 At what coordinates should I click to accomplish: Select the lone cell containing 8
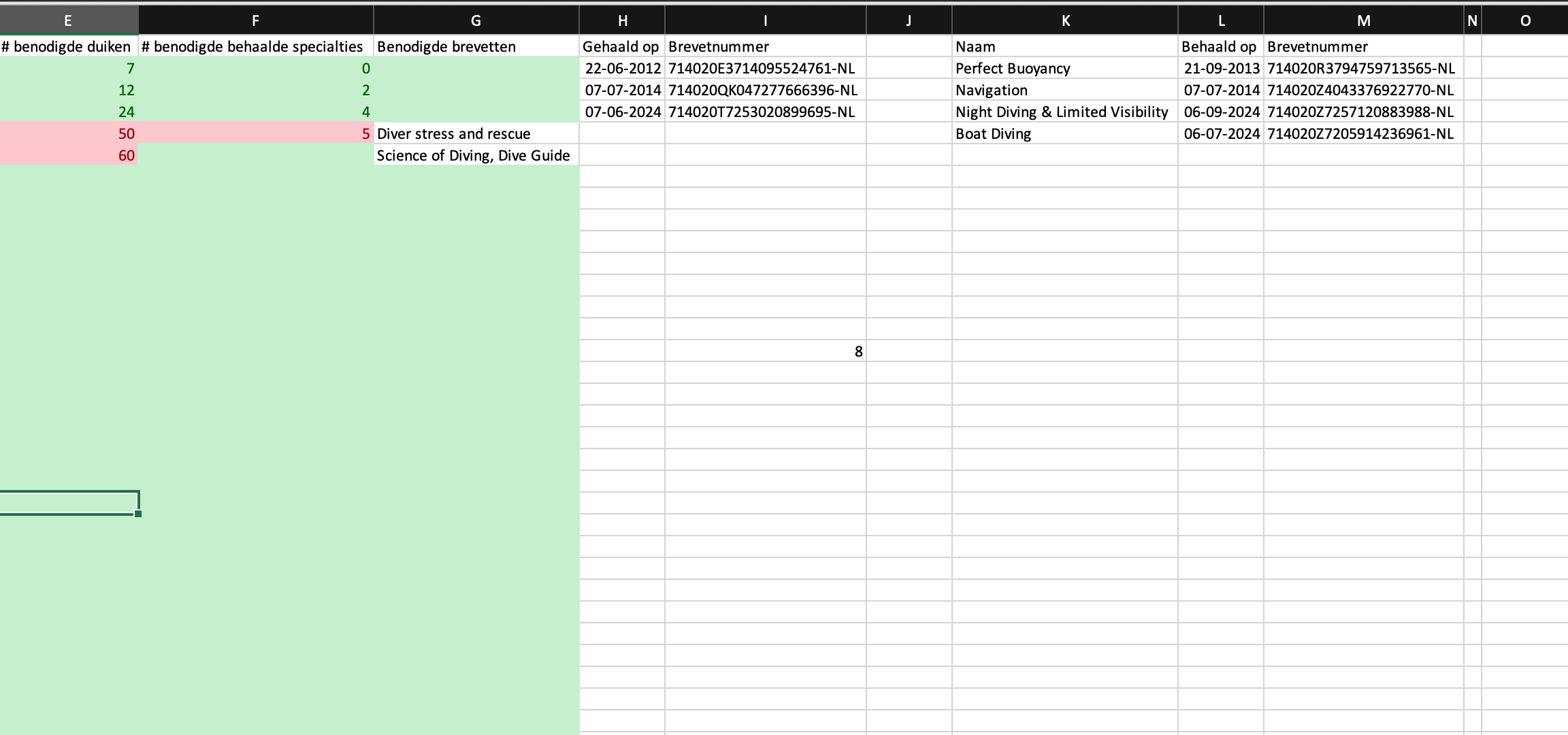tap(766, 351)
